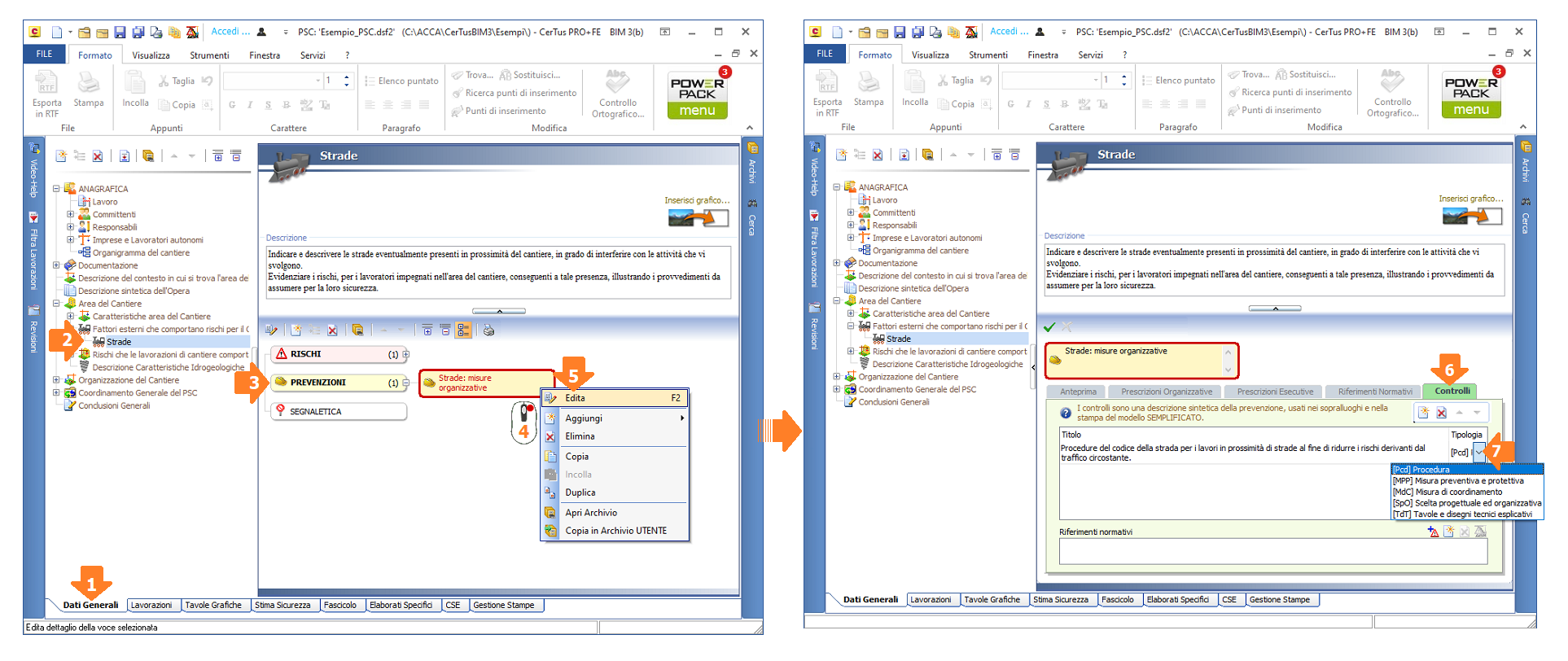1568x661 pixels.
Task: Open the Tipologia dropdown arrow
Action: [1479, 453]
